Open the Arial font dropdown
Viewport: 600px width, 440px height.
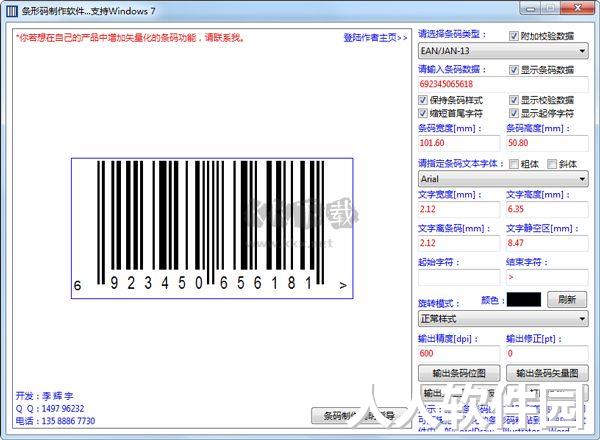click(x=503, y=179)
